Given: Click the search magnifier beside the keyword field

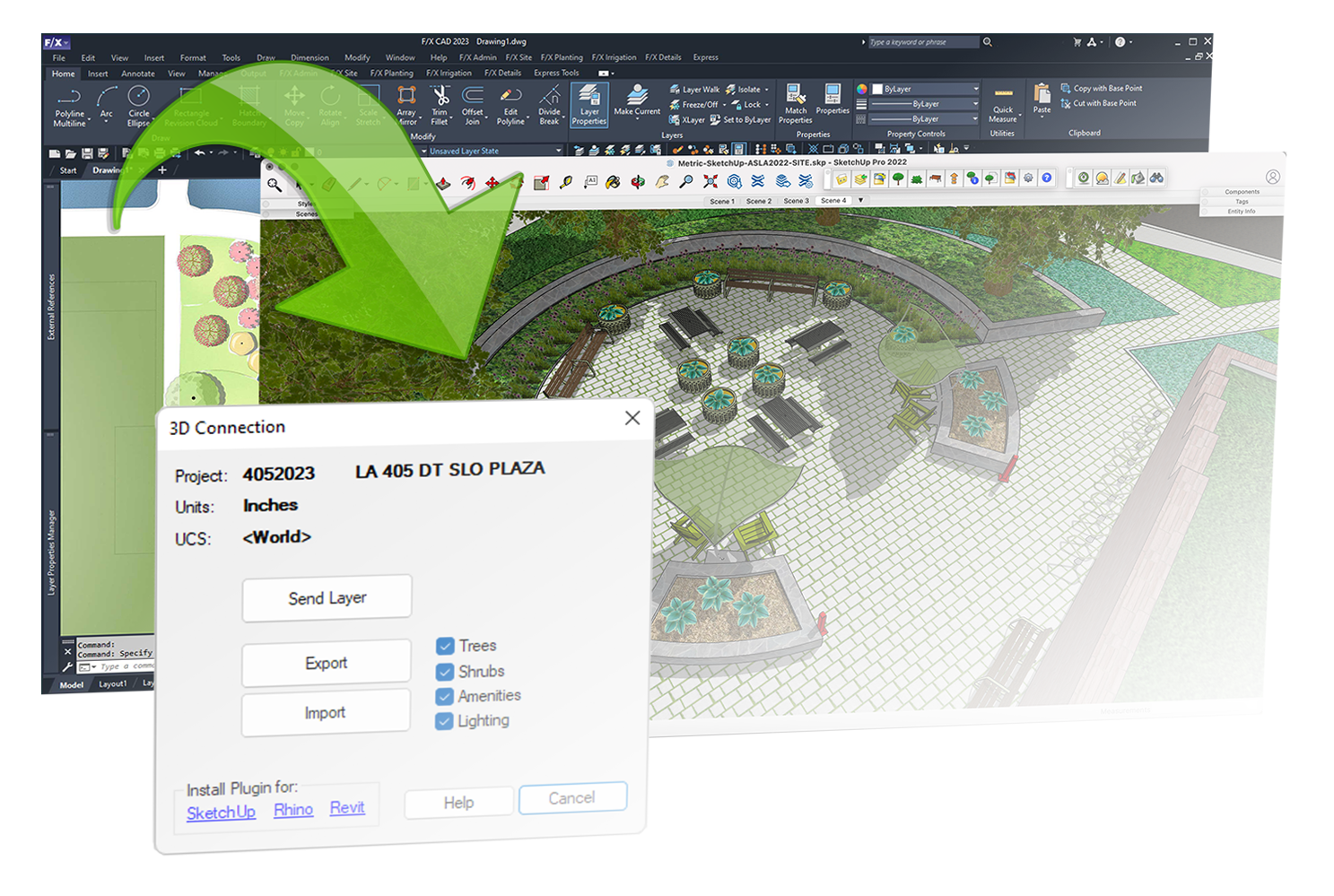Looking at the screenshot, I should [988, 42].
